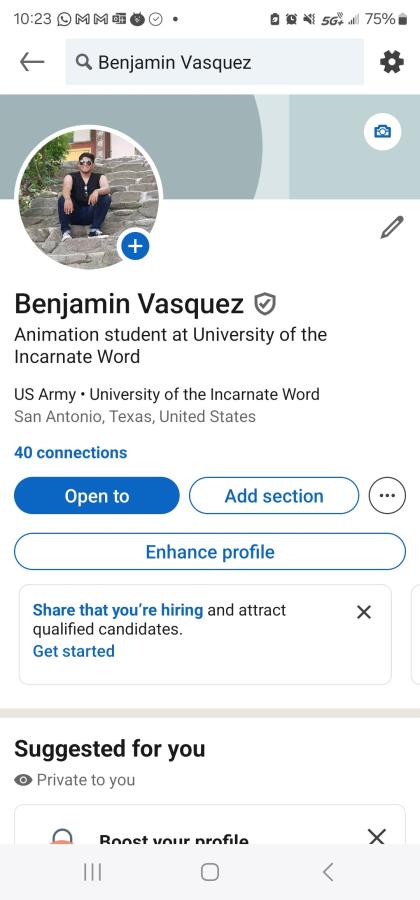Open settings via the gear icon
The width and height of the screenshot is (420, 900).
click(392, 62)
